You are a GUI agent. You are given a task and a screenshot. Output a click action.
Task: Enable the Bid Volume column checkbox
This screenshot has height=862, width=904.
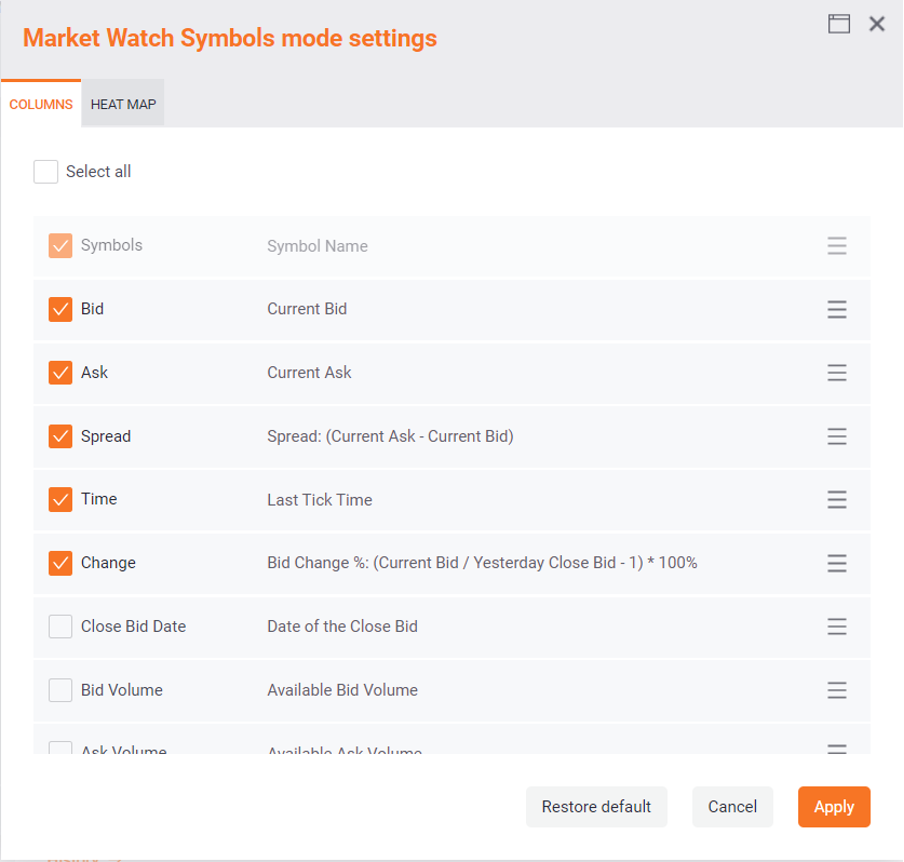(60, 690)
